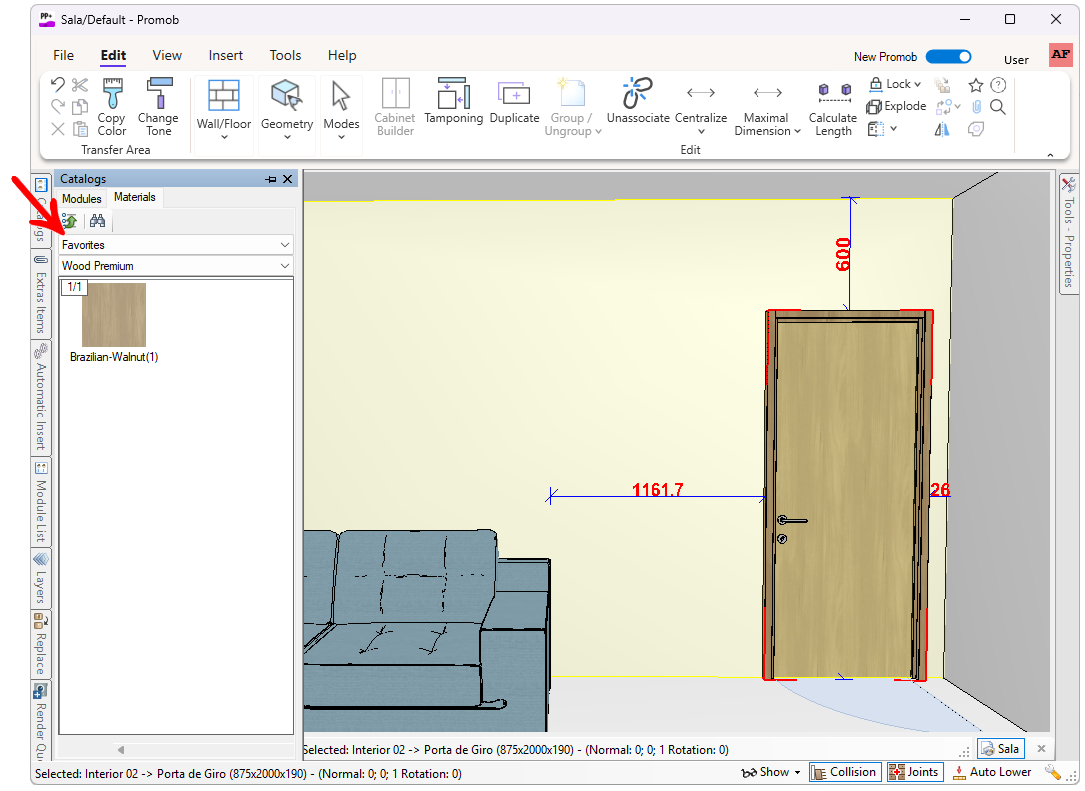Click the Cut scissors icon
The height and width of the screenshot is (791, 1085).
click(80, 86)
